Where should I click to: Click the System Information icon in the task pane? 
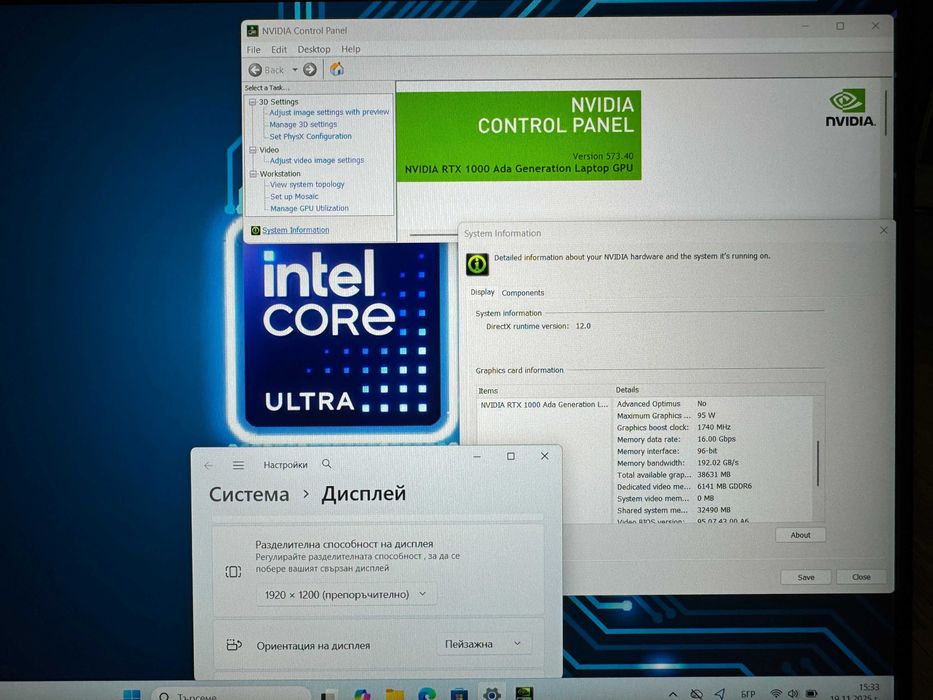[255, 230]
